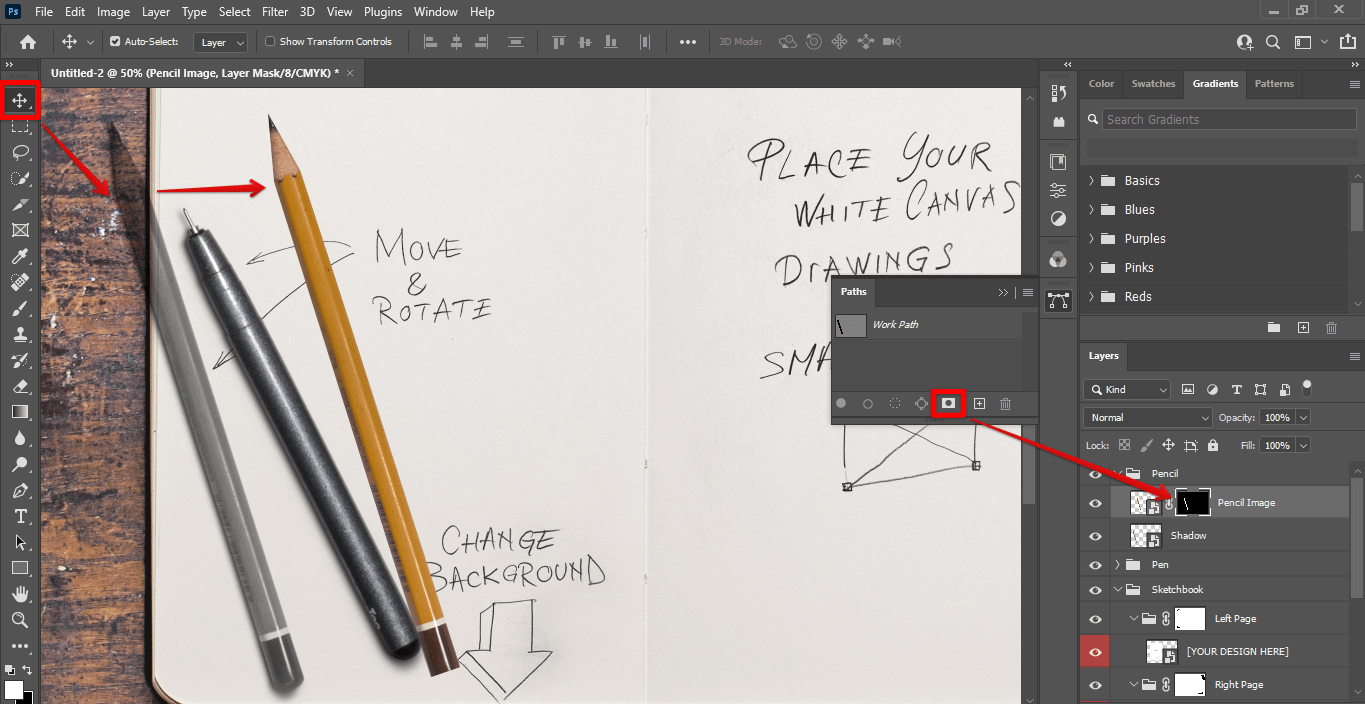Click the Create new group icon in Gradients panel
Viewport: 1365px width, 704px height.
(1273, 327)
